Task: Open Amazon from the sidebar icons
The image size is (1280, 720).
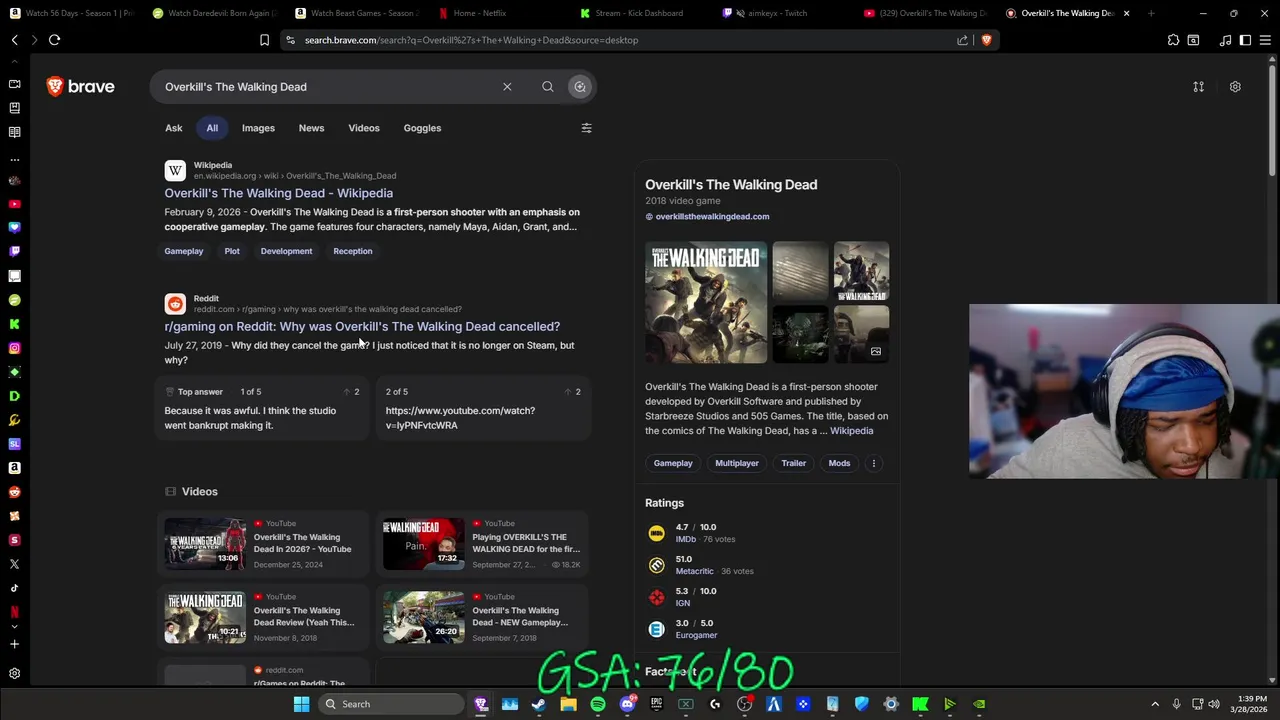Action: [x=14, y=468]
